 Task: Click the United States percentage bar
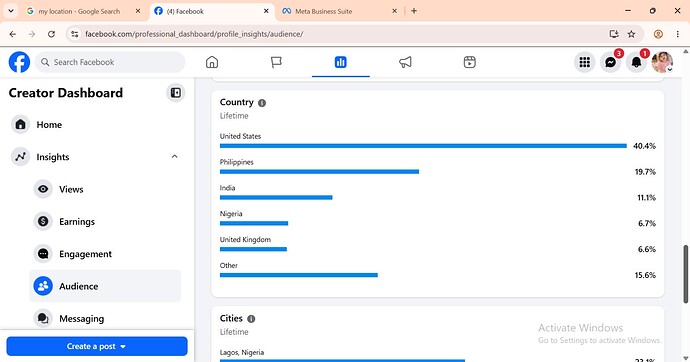[x=423, y=146]
